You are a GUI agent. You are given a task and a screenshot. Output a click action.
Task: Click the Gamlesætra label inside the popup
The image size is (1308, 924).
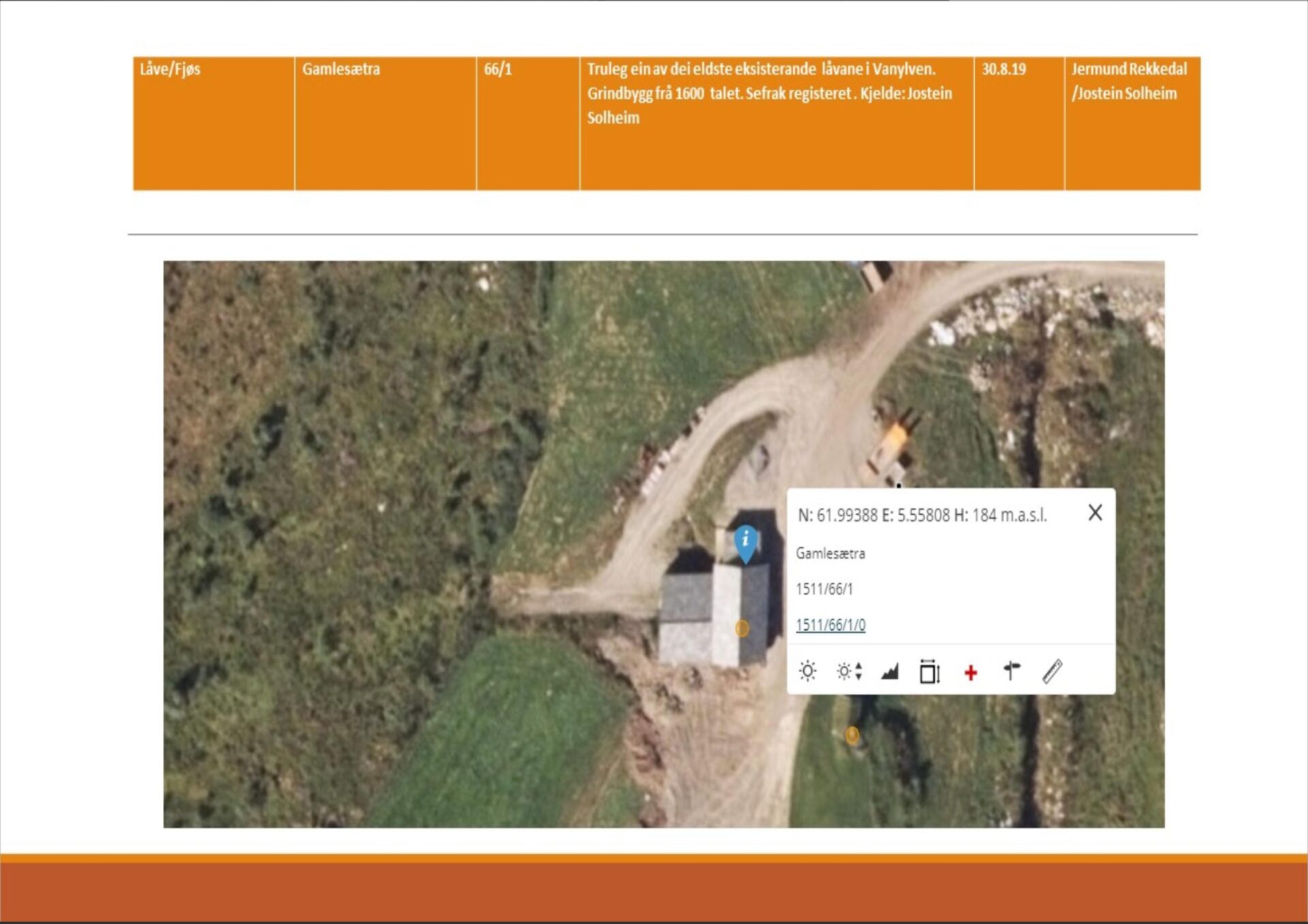(830, 554)
